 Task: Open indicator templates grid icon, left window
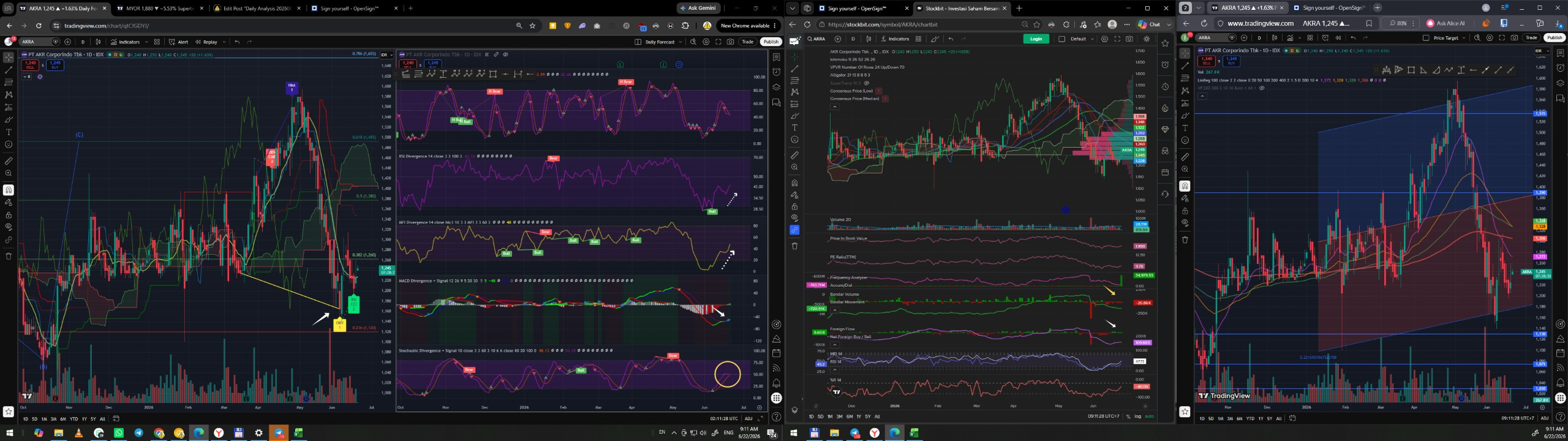point(157,42)
